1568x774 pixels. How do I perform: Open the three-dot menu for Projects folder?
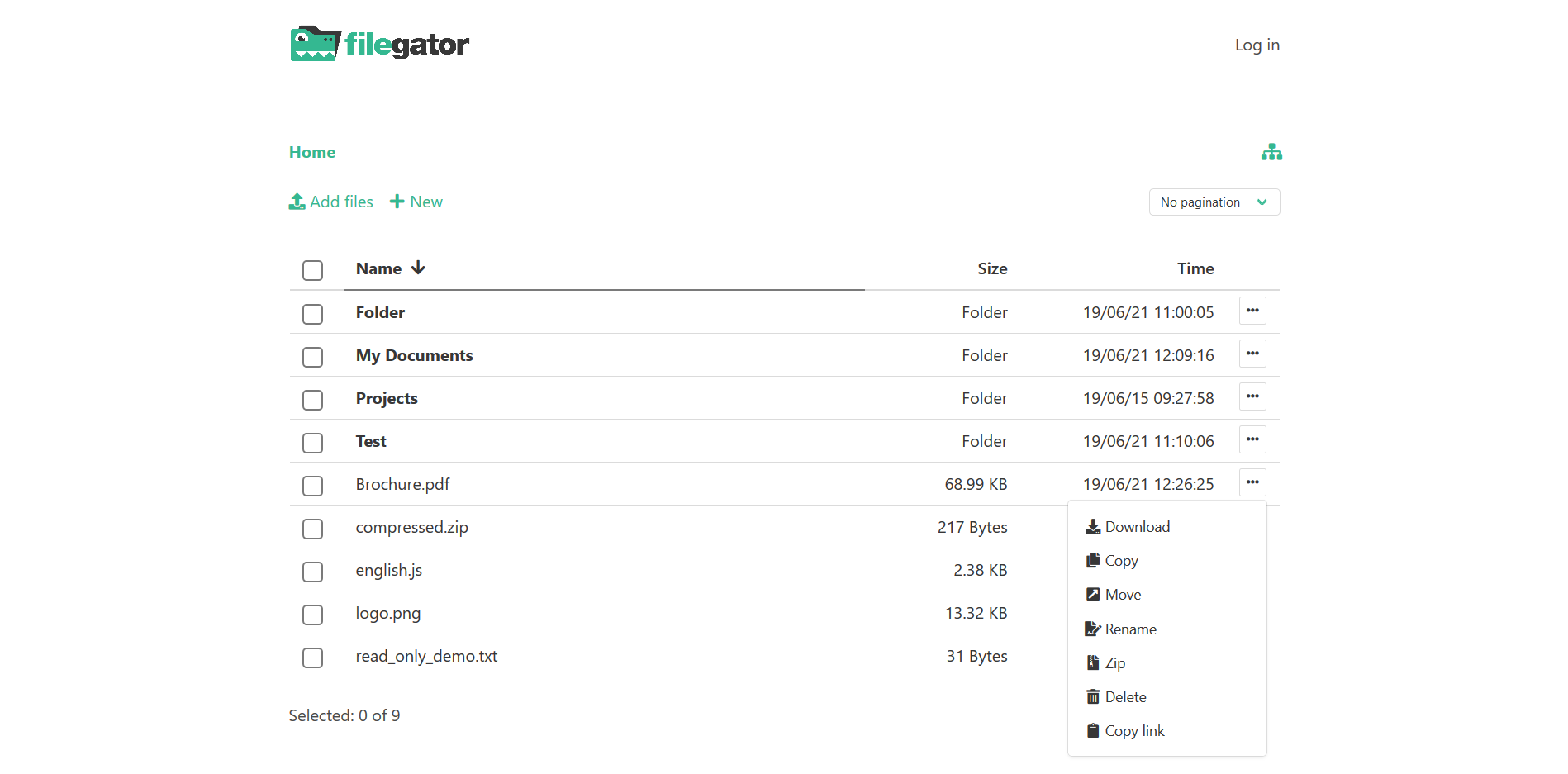[x=1252, y=397]
